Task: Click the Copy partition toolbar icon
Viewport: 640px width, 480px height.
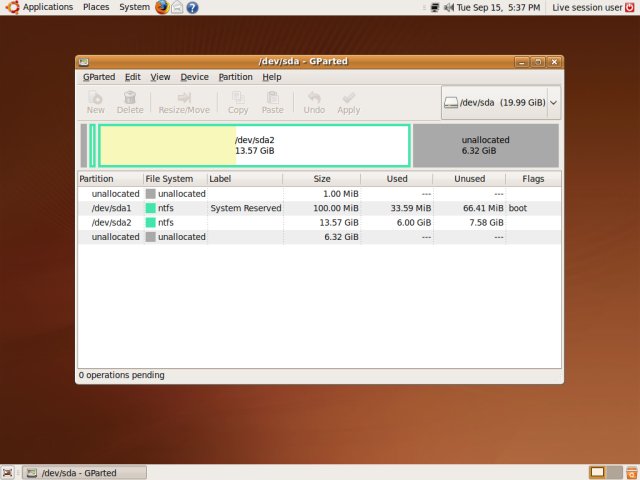Action: click(238, 102)
